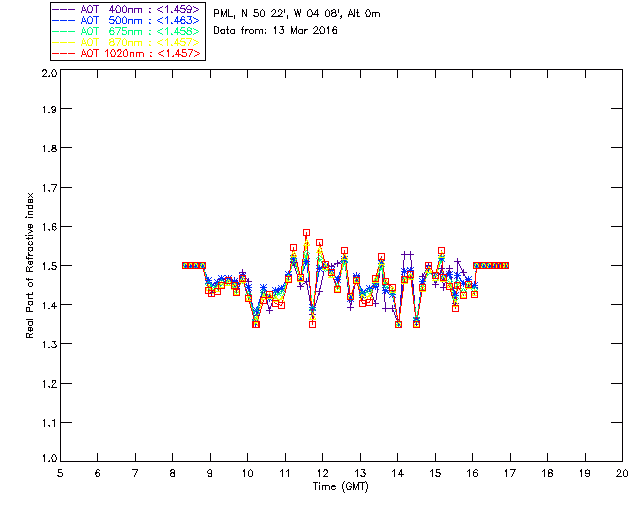Click the site header text beginning 'PML, N 50 22''
The height and width of the screenshot is (512, 640).
coord(297,14)
